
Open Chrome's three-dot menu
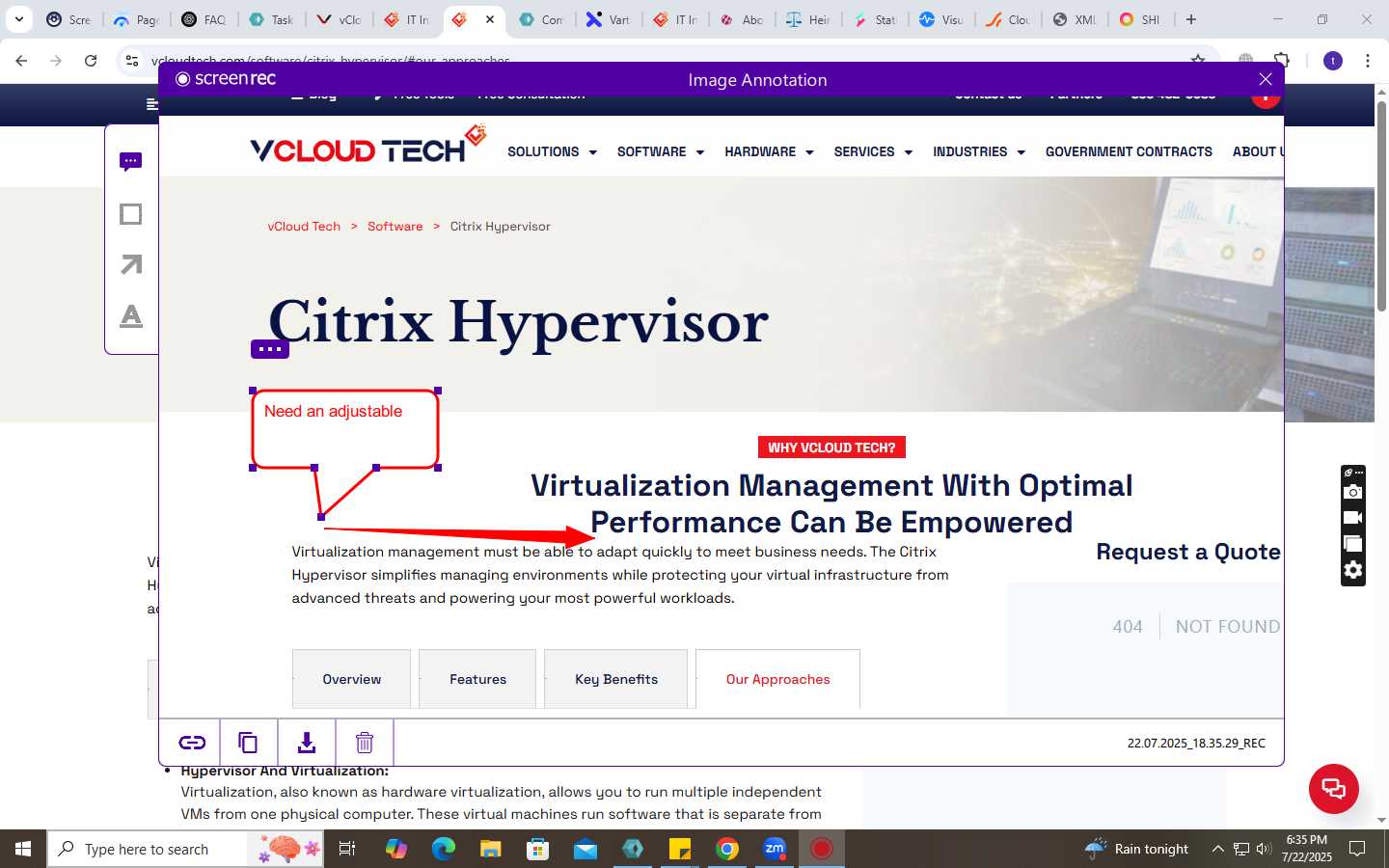click(1368, 61)
